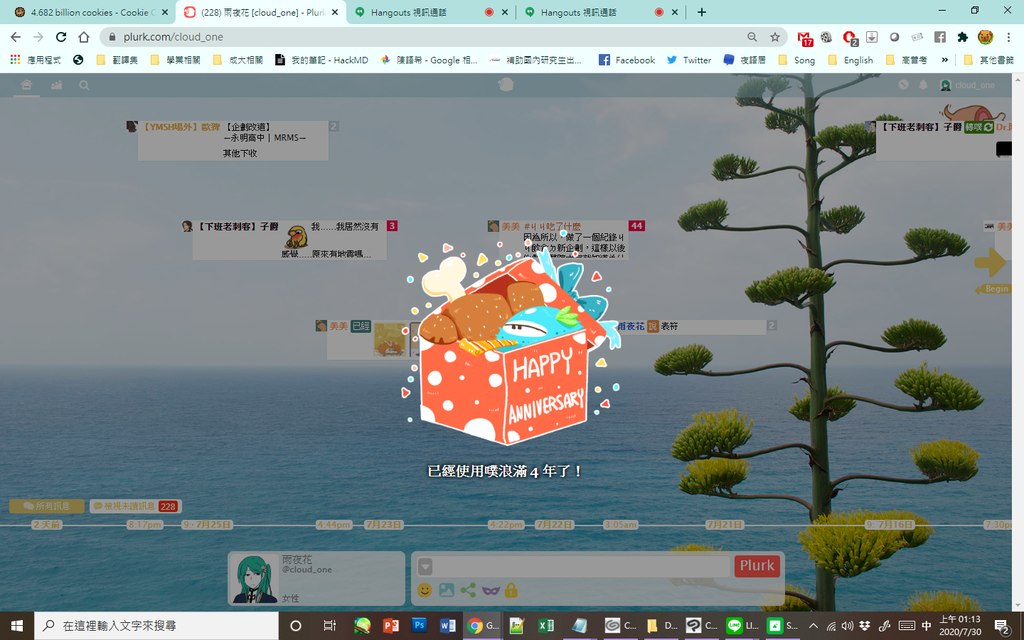Open the qualifier dropdown in the composer
This screenshot has width=1024, height=640.
(425, 566)
